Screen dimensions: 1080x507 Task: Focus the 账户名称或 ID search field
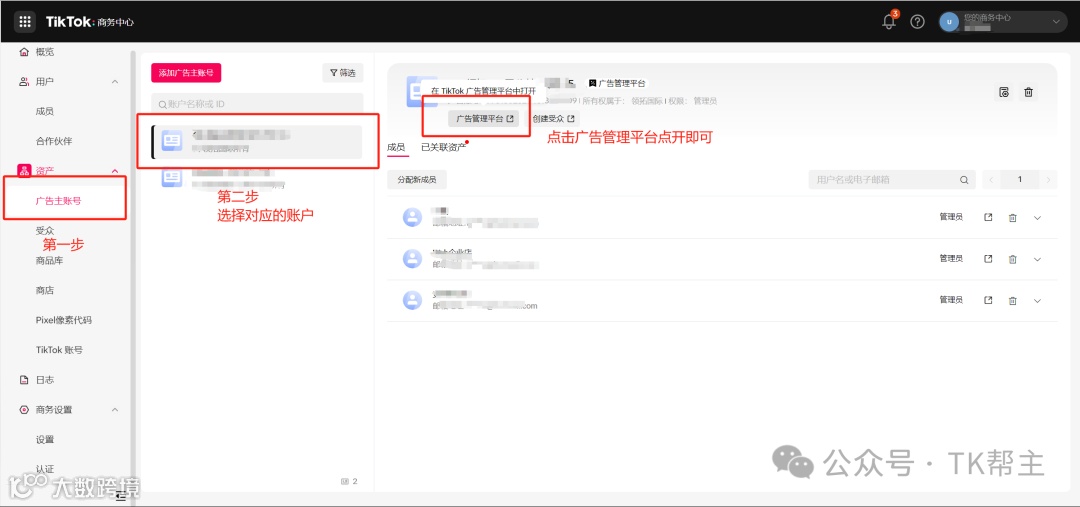click(257, 104)
